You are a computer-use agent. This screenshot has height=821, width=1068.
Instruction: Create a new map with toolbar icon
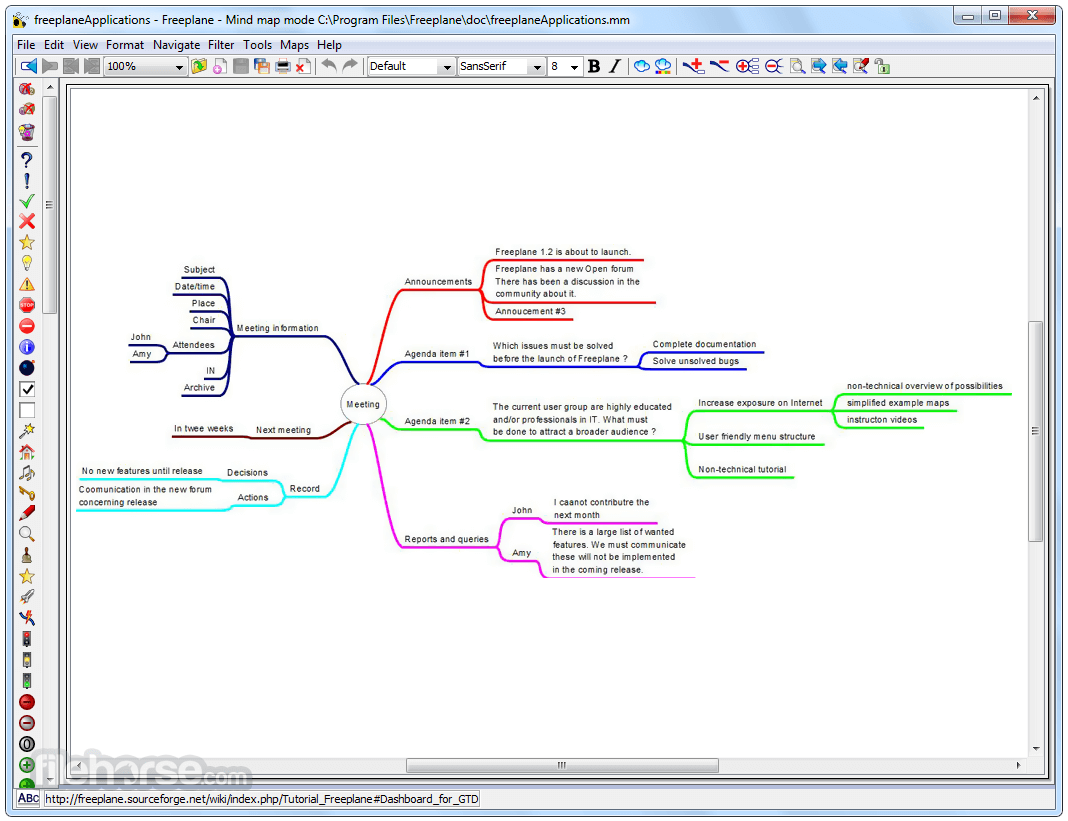[219, 66]
